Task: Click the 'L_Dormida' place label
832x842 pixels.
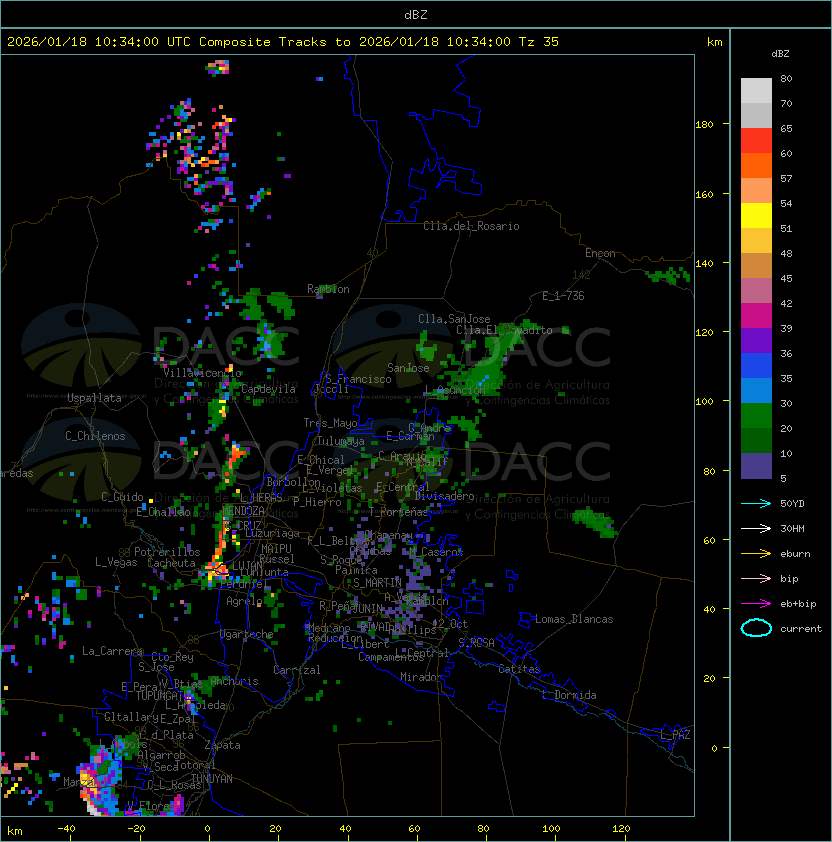Action: tap(569, 695)
